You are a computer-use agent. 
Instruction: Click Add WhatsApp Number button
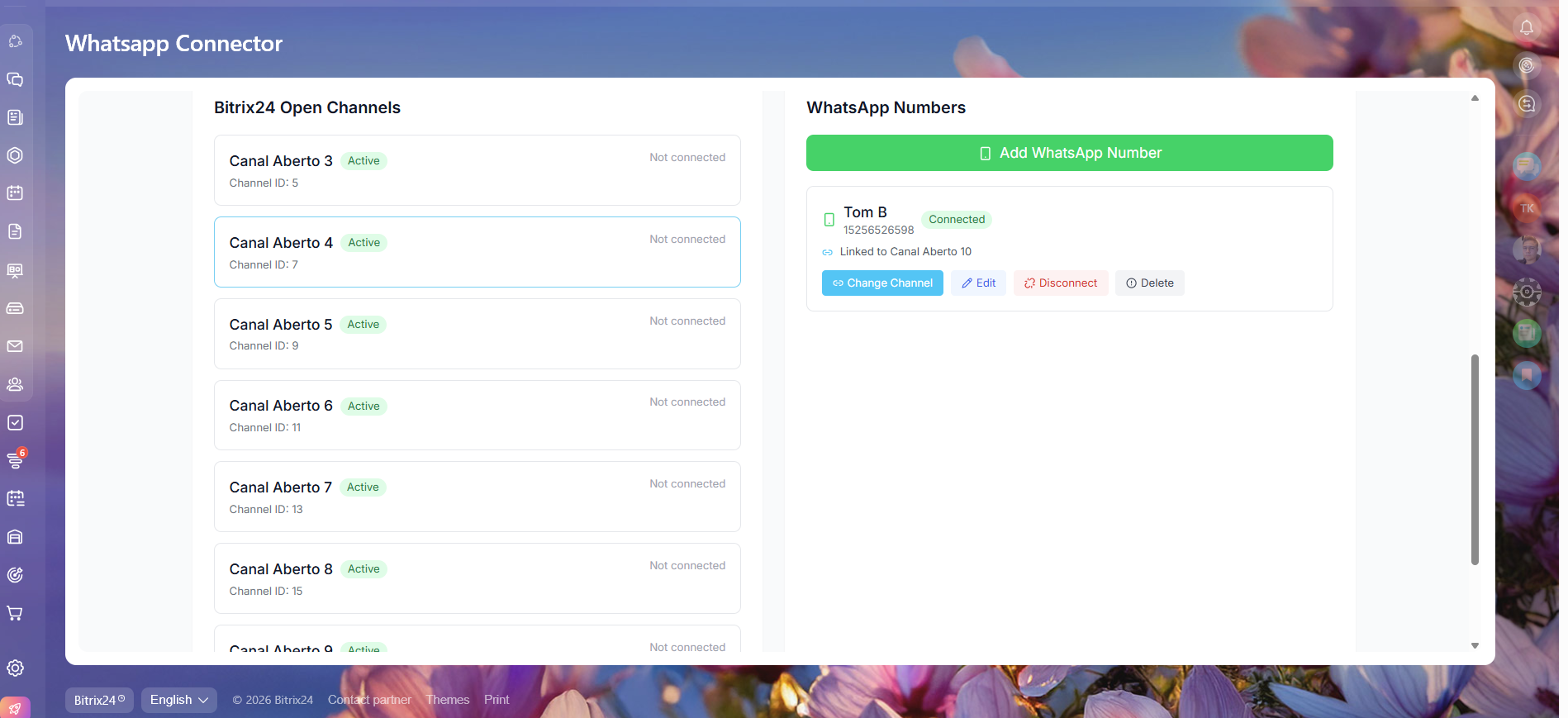[1069, 153]
